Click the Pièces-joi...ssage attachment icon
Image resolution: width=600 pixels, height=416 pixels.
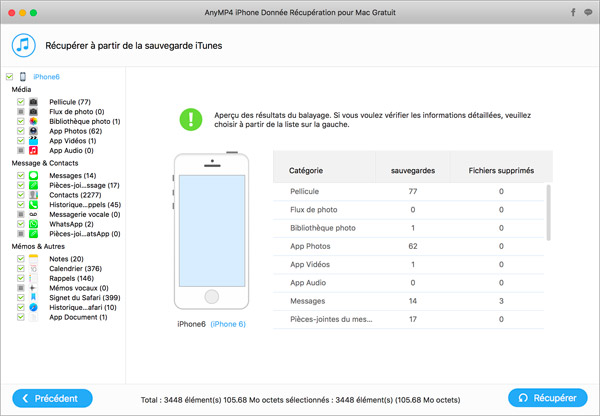click(33, 185)
